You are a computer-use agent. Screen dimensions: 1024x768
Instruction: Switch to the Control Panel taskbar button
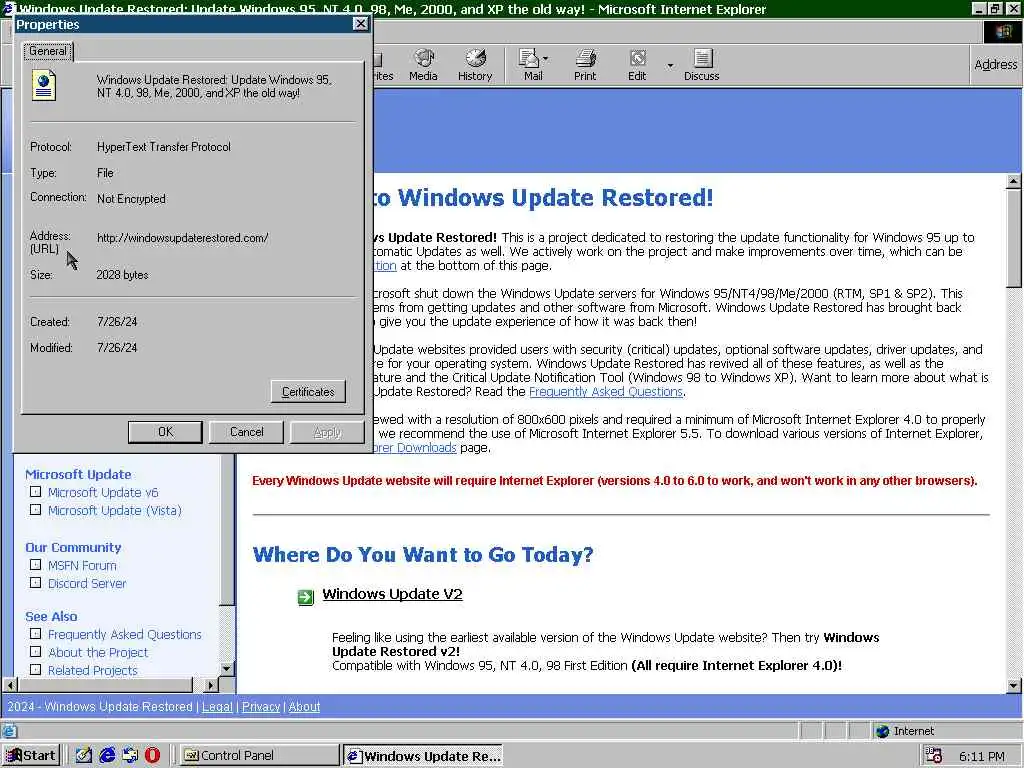(x=259, y=756)
